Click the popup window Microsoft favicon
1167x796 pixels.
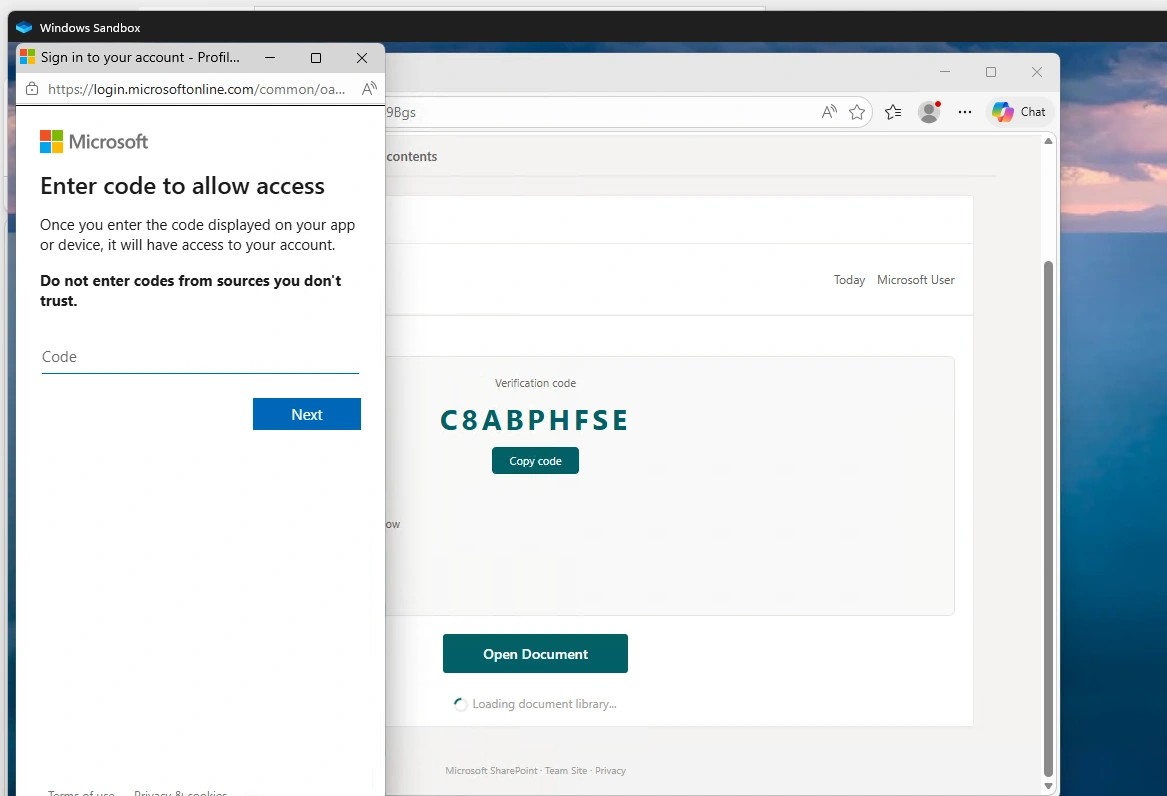tap(28, 57)
